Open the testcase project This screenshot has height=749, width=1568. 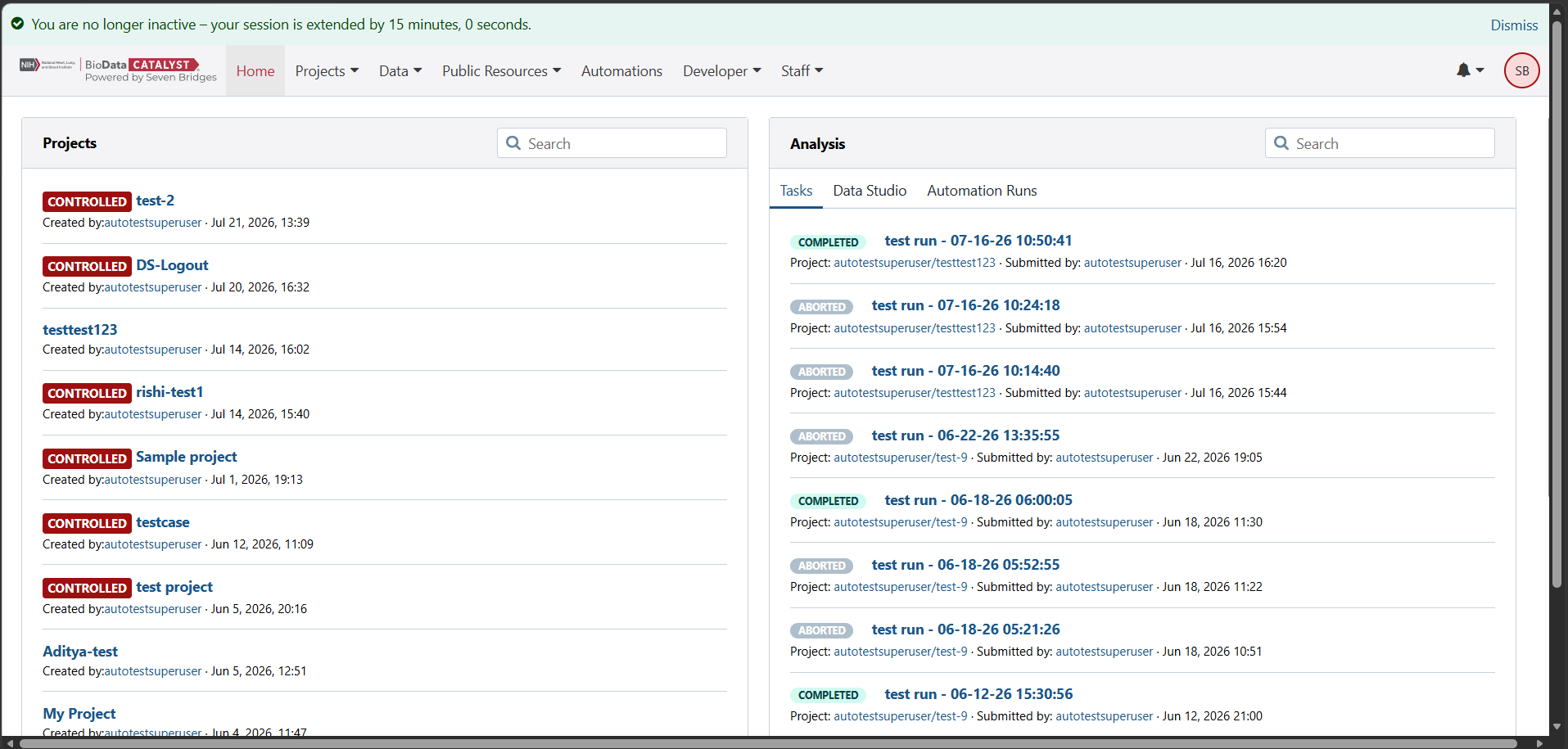pyautogui.click(x=162, y=522)
